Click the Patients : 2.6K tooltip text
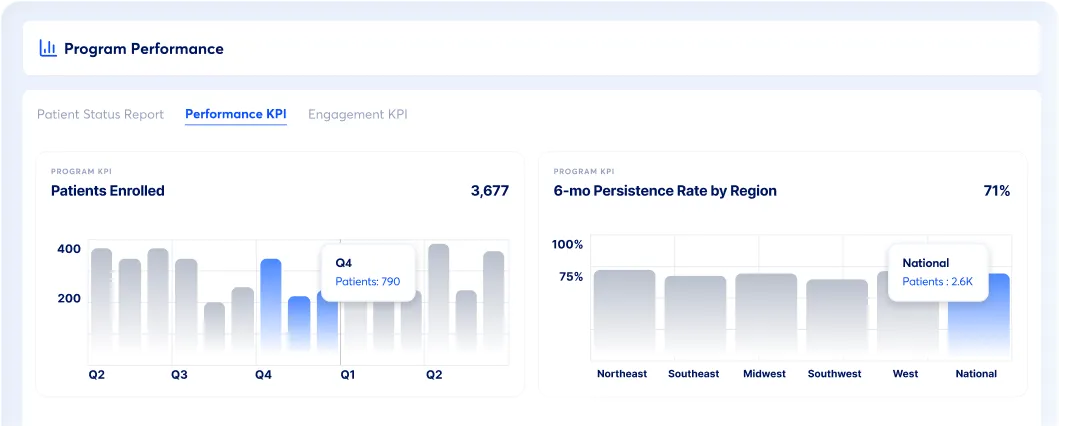 (937, 281)
